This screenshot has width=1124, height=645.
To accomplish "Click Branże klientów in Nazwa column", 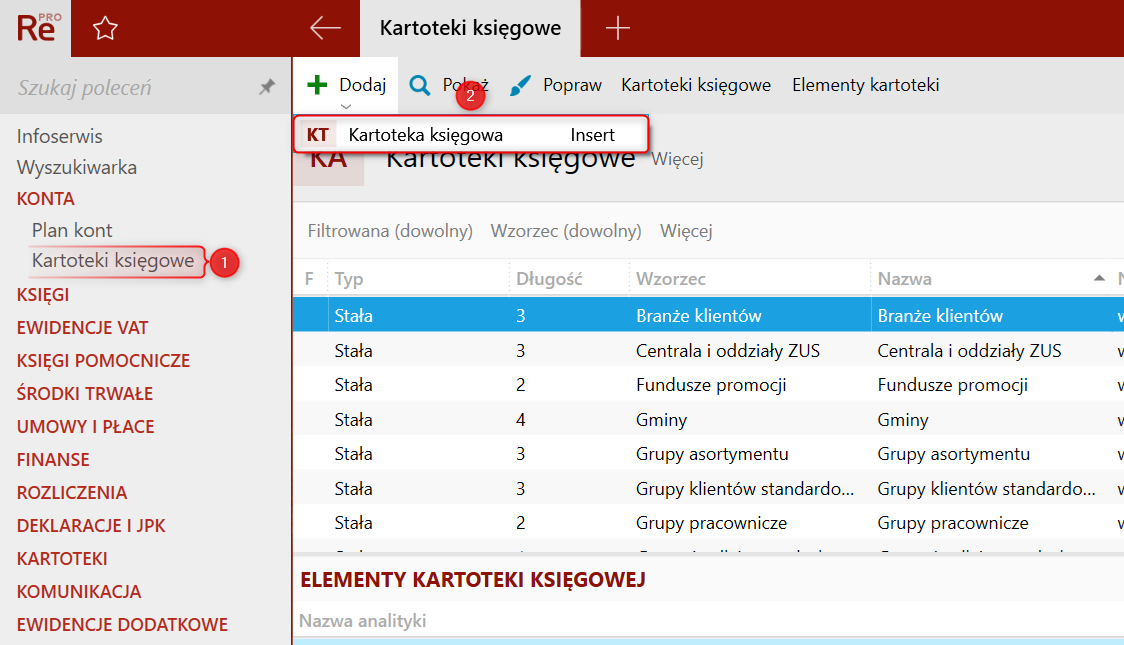I will (940, 316).
